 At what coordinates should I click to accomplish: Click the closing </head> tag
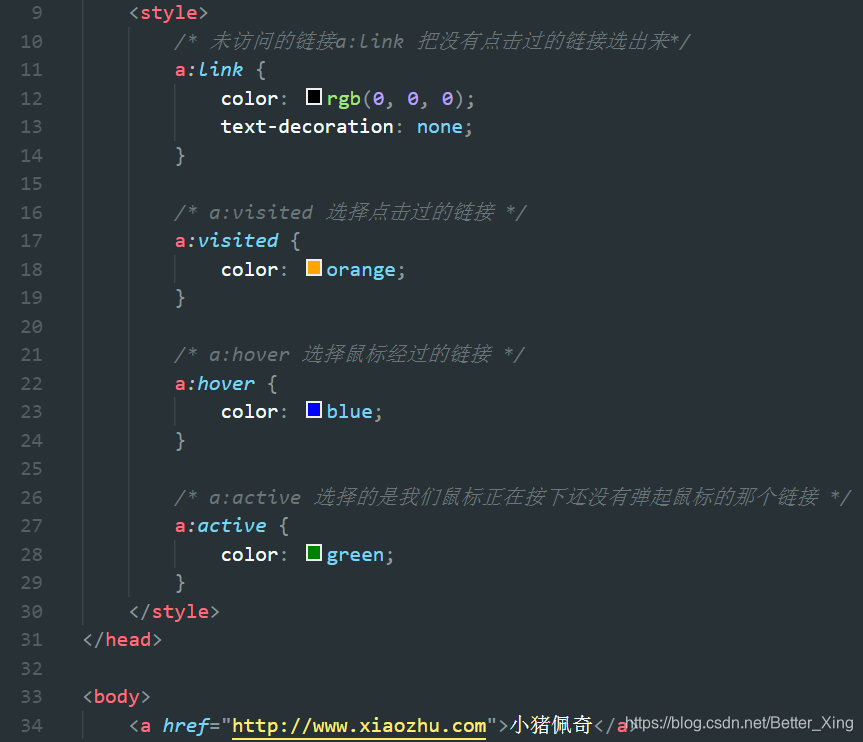[x=122, y=640]
